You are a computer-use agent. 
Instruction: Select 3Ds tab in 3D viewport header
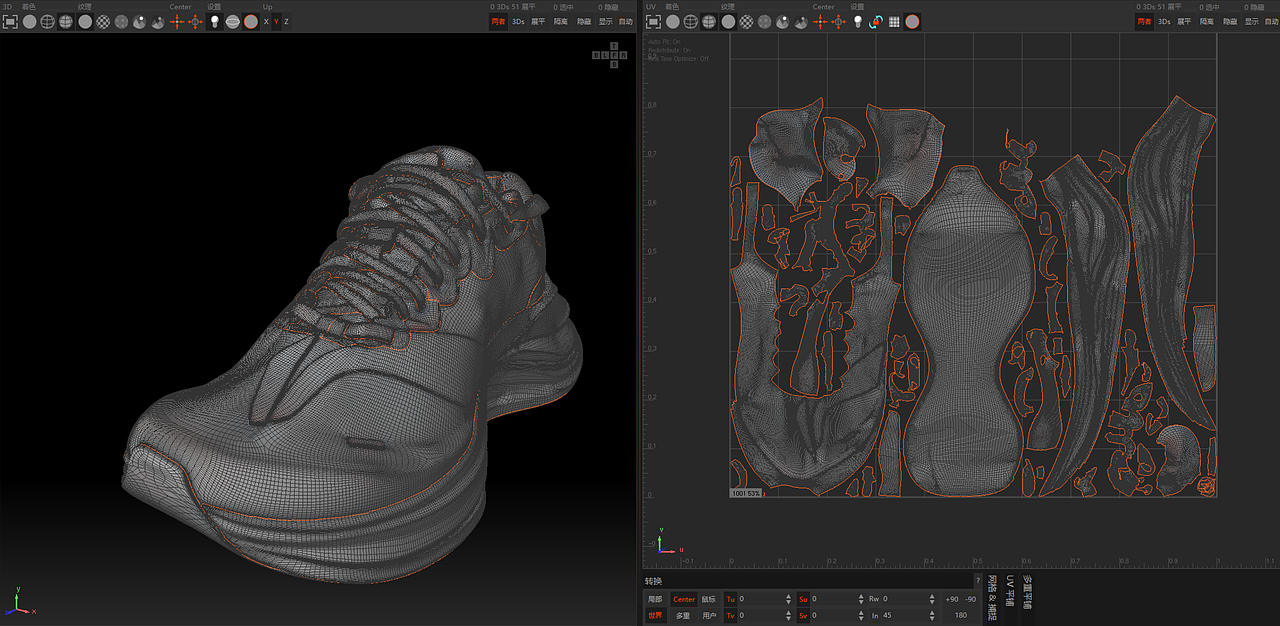(518, 21)
